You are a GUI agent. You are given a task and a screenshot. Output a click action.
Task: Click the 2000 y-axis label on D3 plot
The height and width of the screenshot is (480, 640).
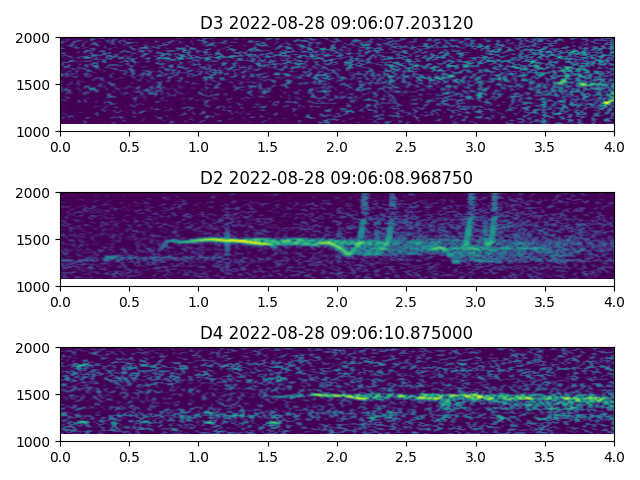36,39
